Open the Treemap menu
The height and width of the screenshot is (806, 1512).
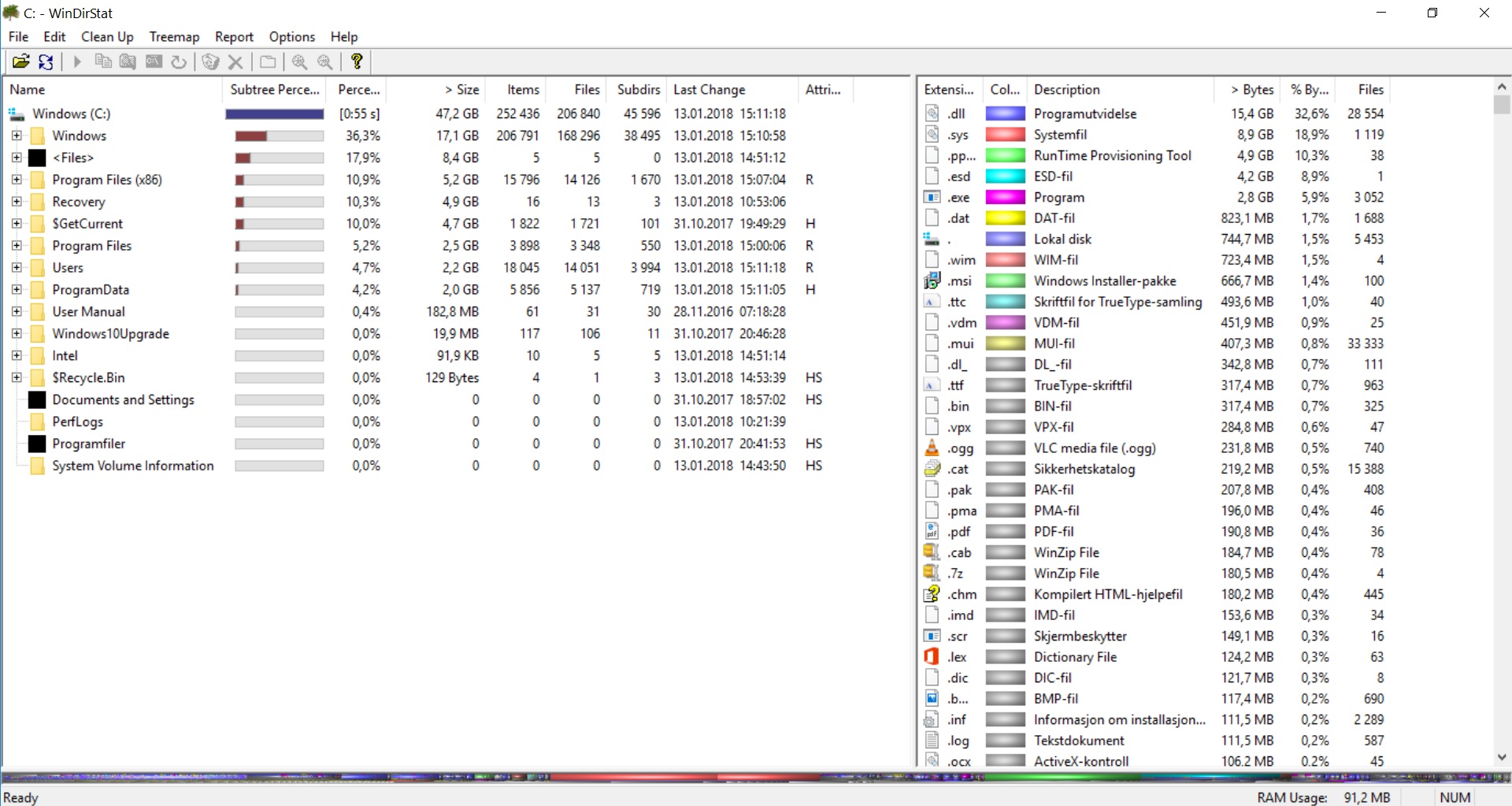pyautogui.click(x=174, y=36)
